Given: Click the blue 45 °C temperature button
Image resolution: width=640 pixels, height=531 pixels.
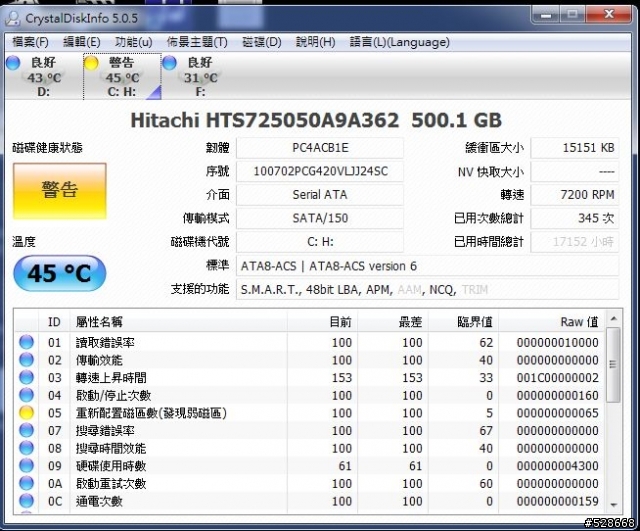Looking at the screenshot, I should coord(60,273).
